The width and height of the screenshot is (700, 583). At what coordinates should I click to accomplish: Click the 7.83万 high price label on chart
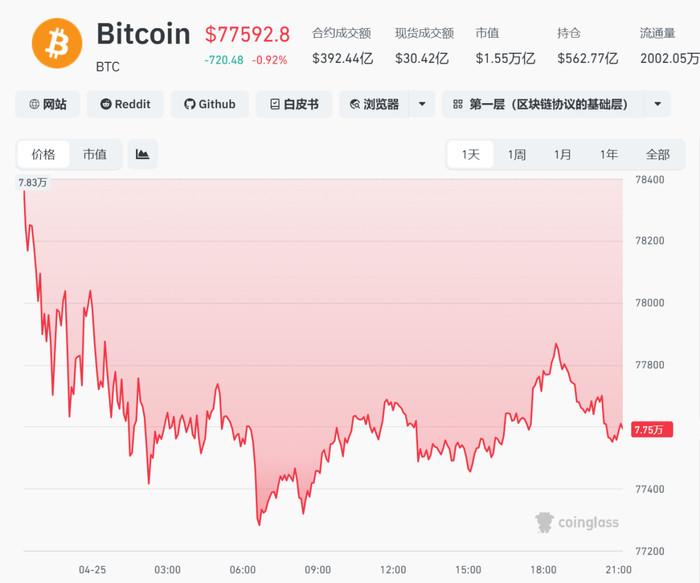coord(34,183)
